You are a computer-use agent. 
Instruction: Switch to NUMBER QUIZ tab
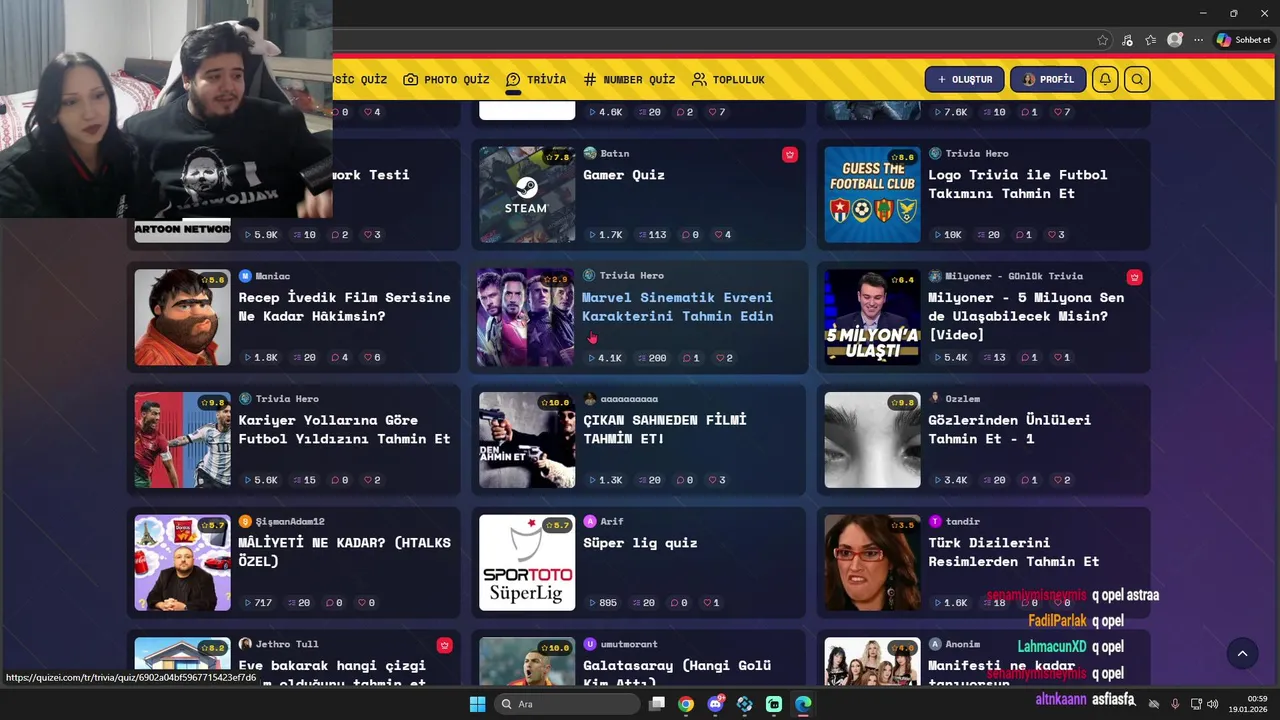pos(629,80)
